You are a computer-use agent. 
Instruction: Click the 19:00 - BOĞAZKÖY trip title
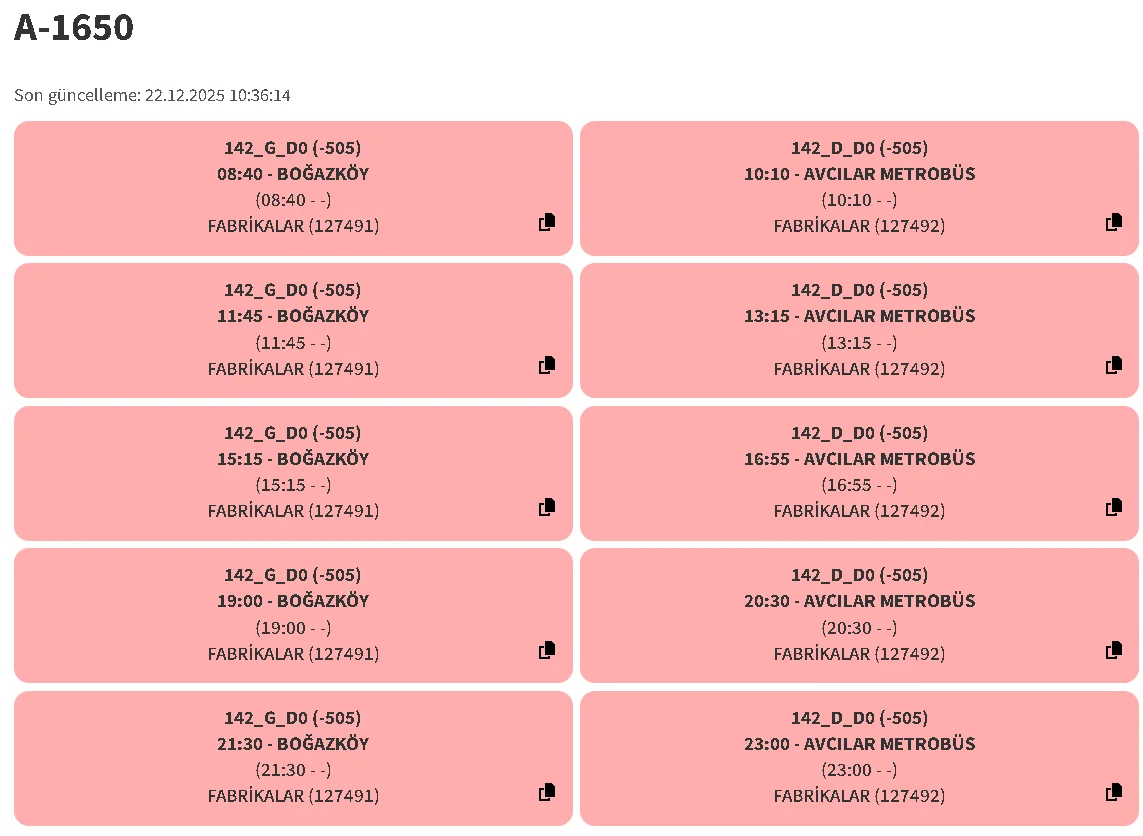click(x=293, y=601)
